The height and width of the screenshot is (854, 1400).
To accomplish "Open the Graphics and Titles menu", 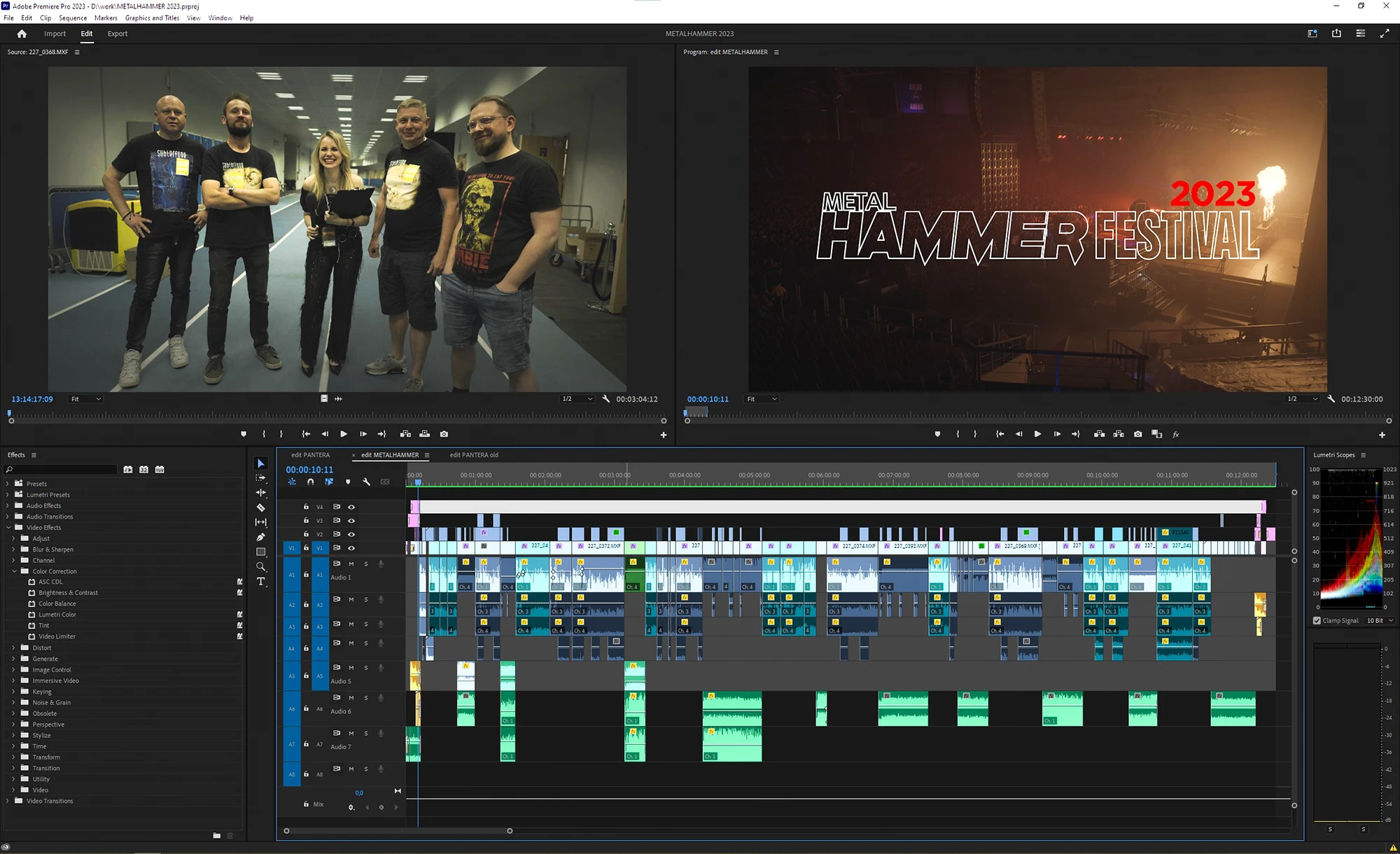I will pyautogui.click(x=152, y=18).
